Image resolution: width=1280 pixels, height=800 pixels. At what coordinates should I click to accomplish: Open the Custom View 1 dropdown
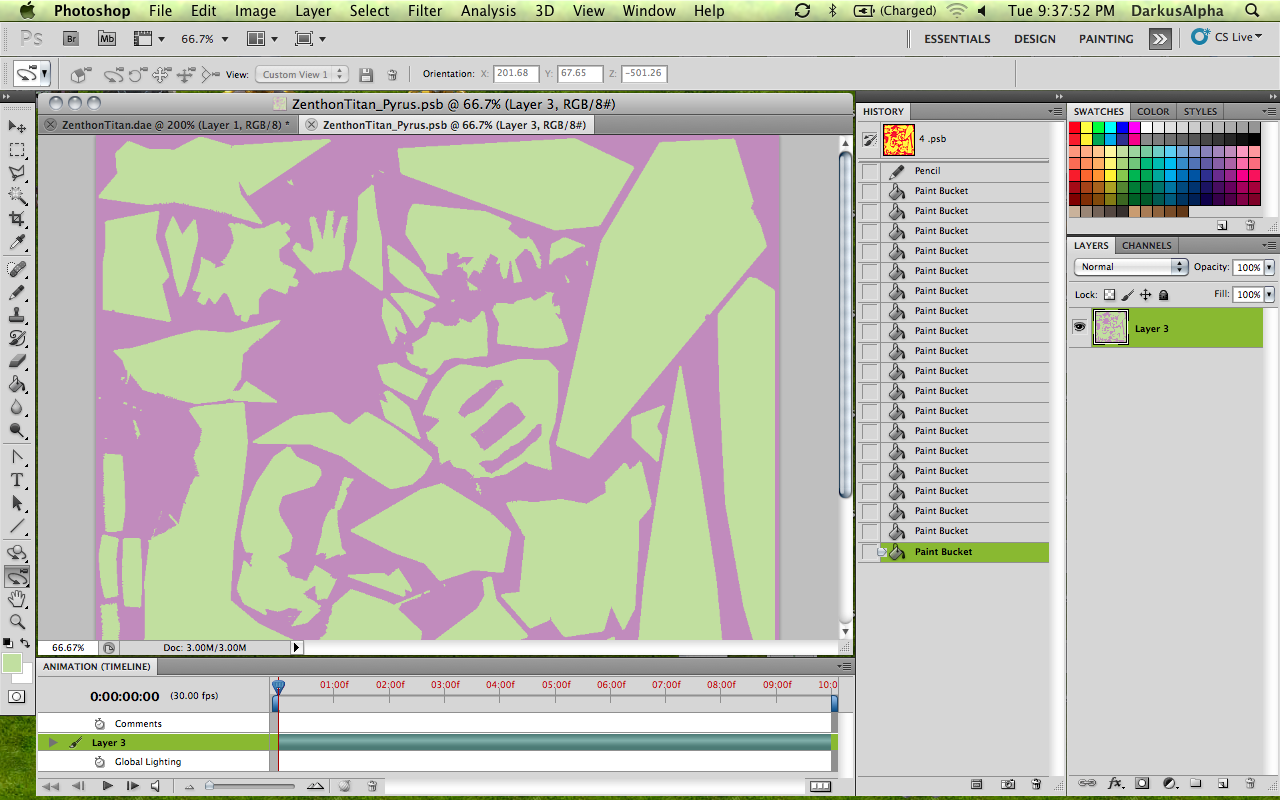(x=301, y=74)
